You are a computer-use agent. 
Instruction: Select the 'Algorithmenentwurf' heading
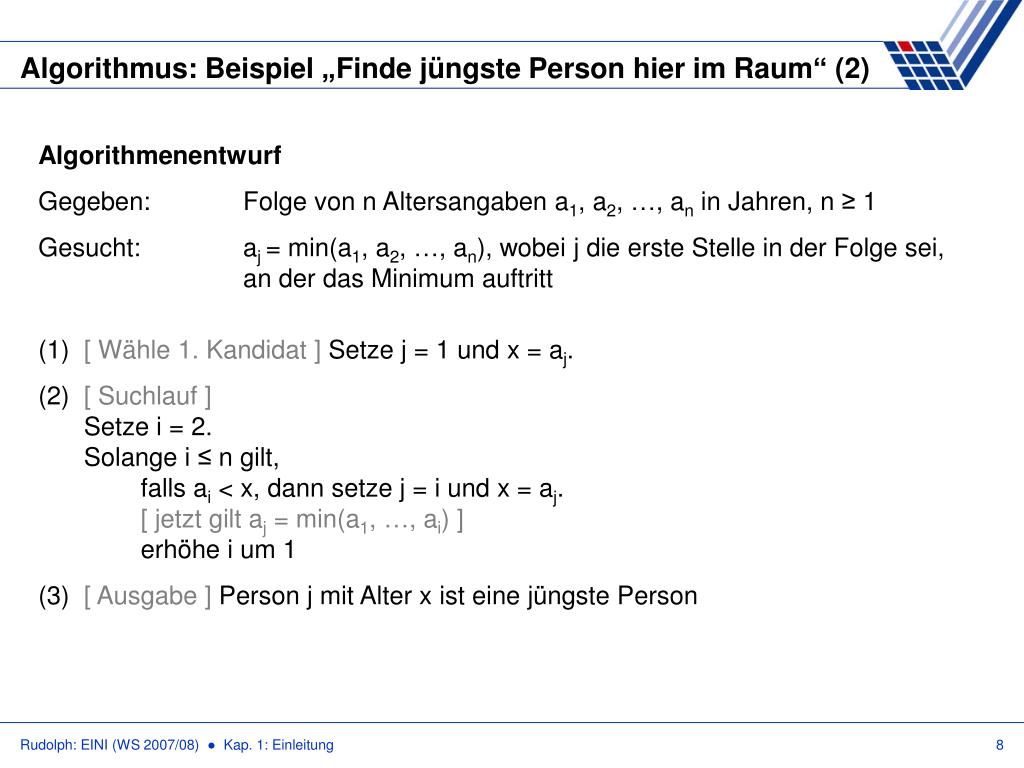159,156
